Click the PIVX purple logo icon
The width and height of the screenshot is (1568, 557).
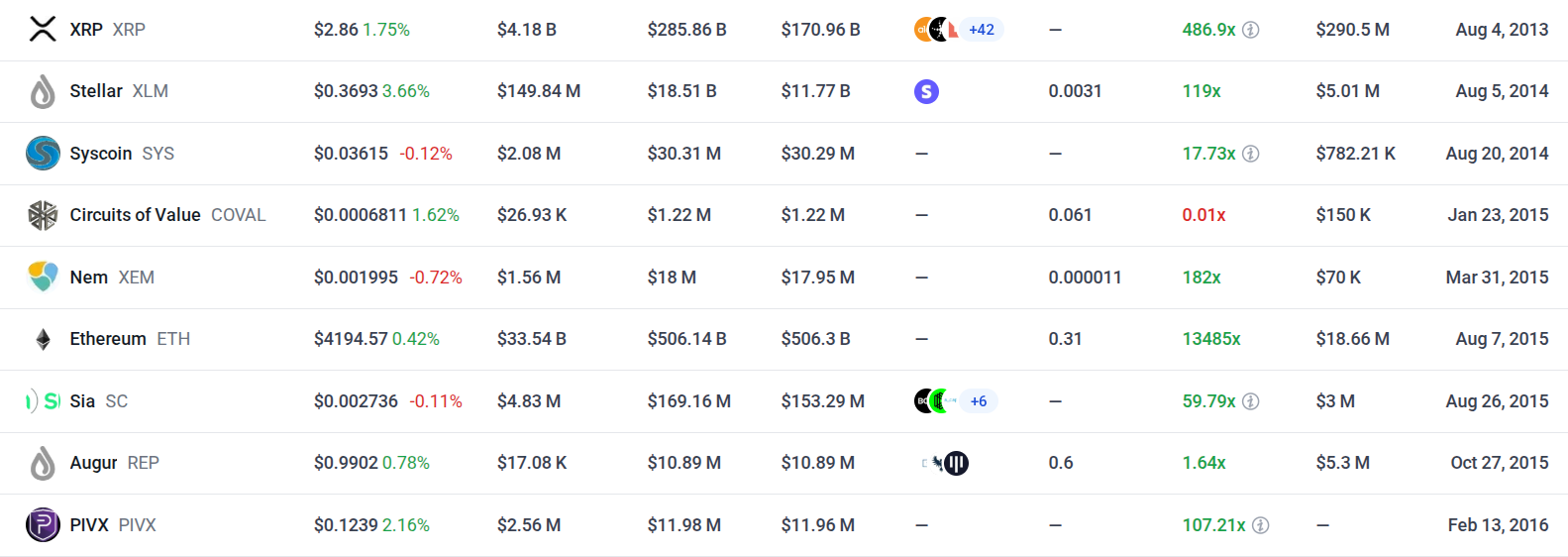coord(43,524)
